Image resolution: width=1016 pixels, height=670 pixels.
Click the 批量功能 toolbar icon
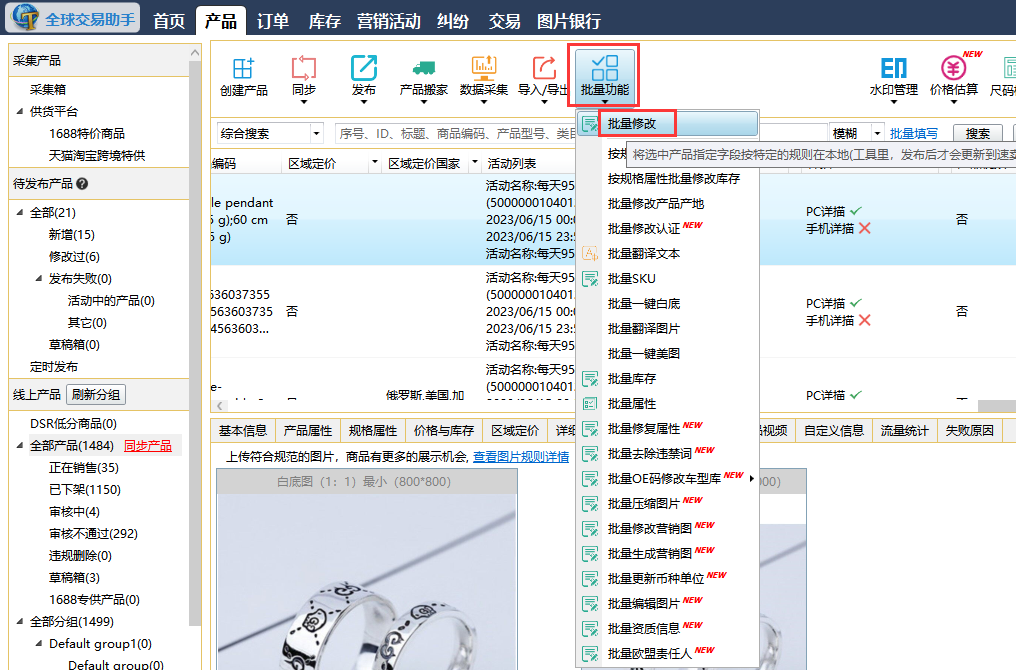click(x=604, y=75)
